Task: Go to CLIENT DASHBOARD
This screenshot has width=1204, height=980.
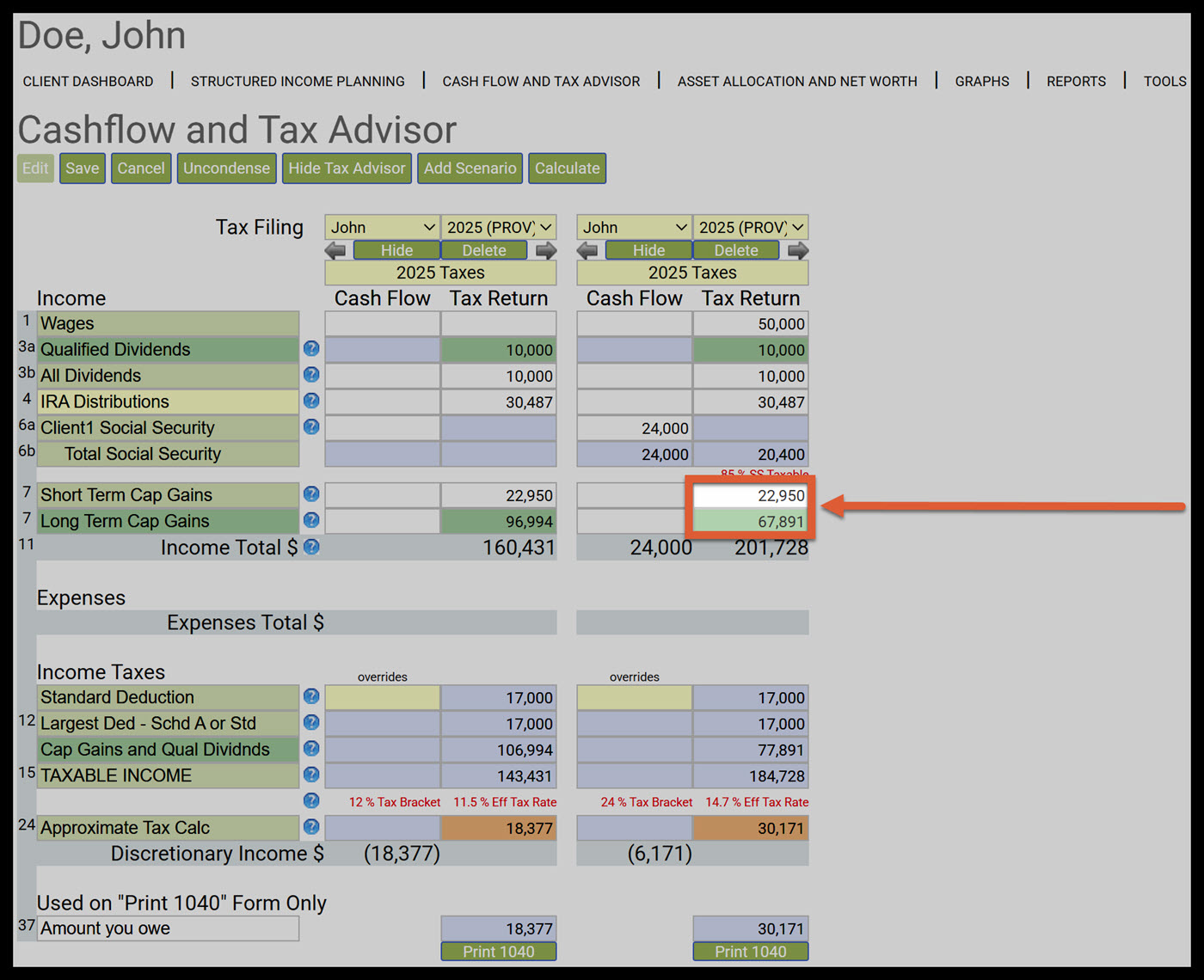Action: click(88, 82)
